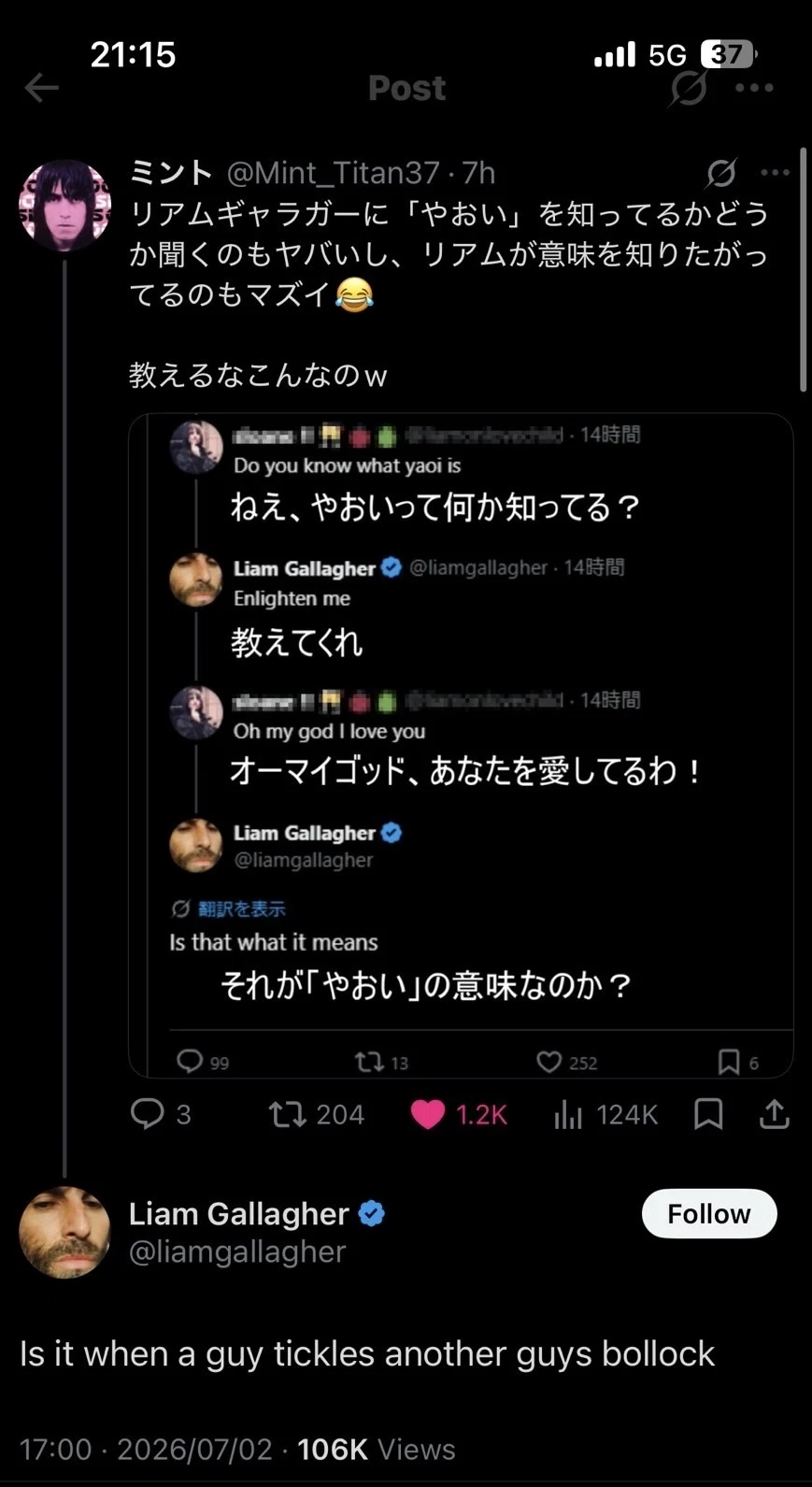Open more options on Mint_Titan37's post
The width and height of the screenshot is (812, 1487).
click(x=776, y=172)
